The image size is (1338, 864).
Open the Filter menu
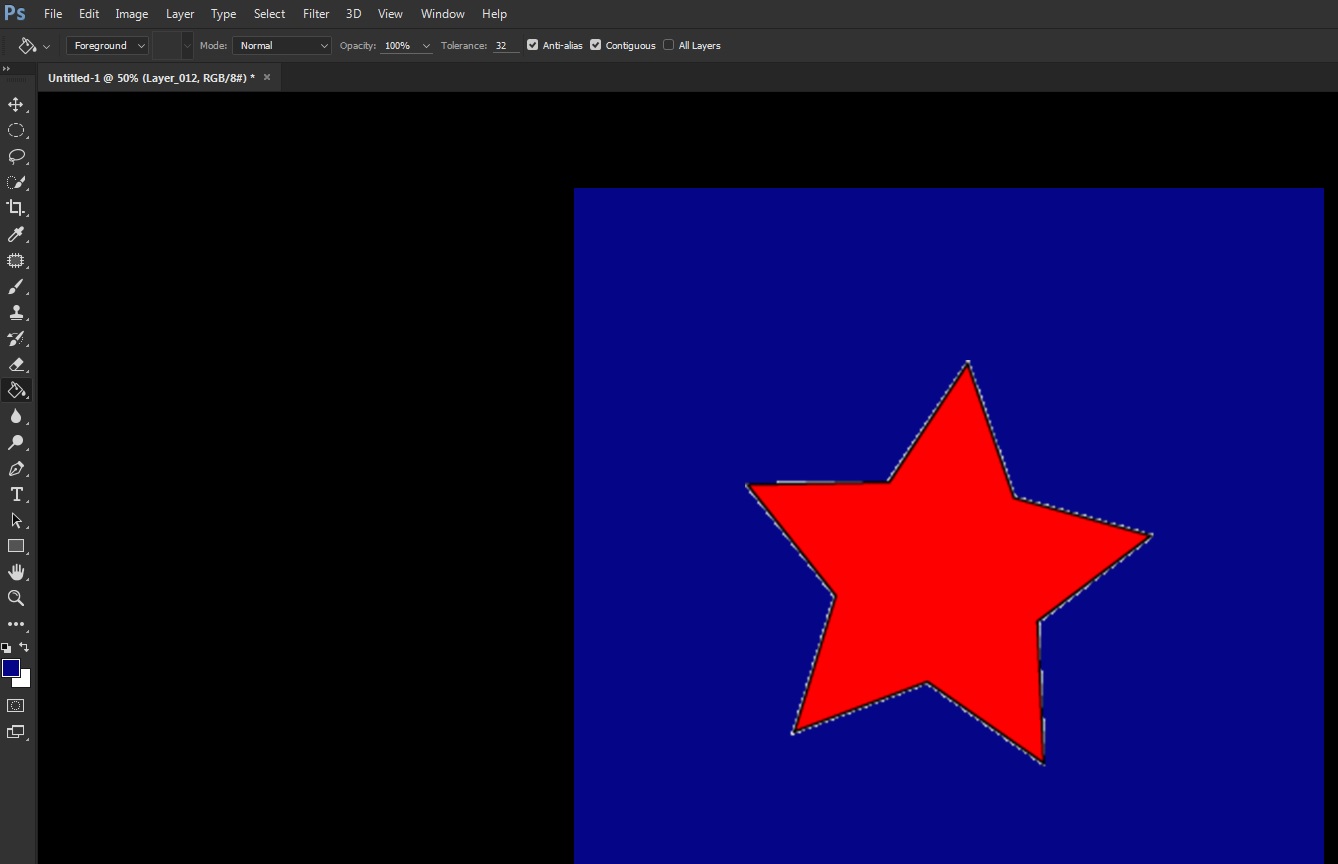pos(316,14)
